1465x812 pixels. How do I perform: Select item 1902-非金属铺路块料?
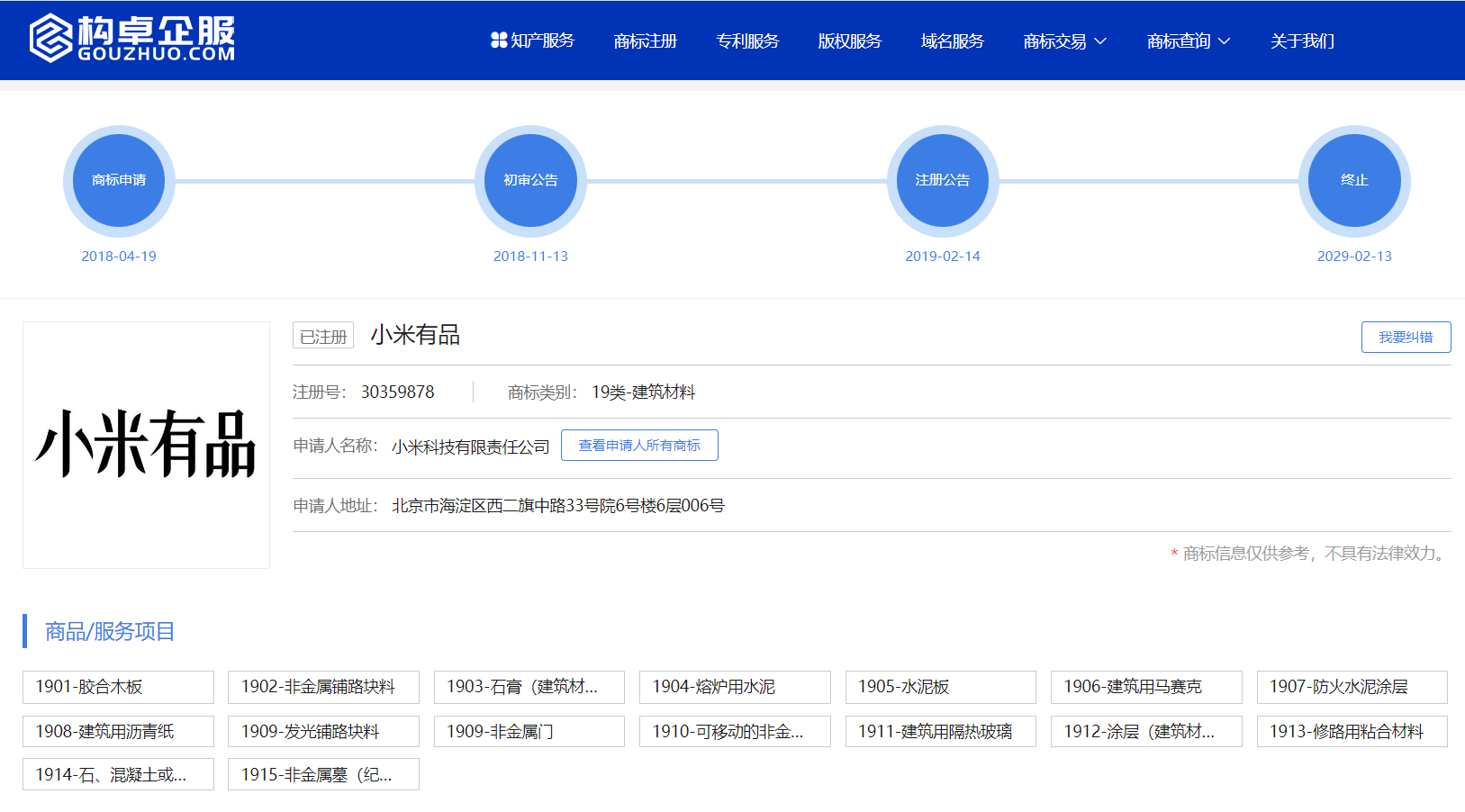pos(323,687)
